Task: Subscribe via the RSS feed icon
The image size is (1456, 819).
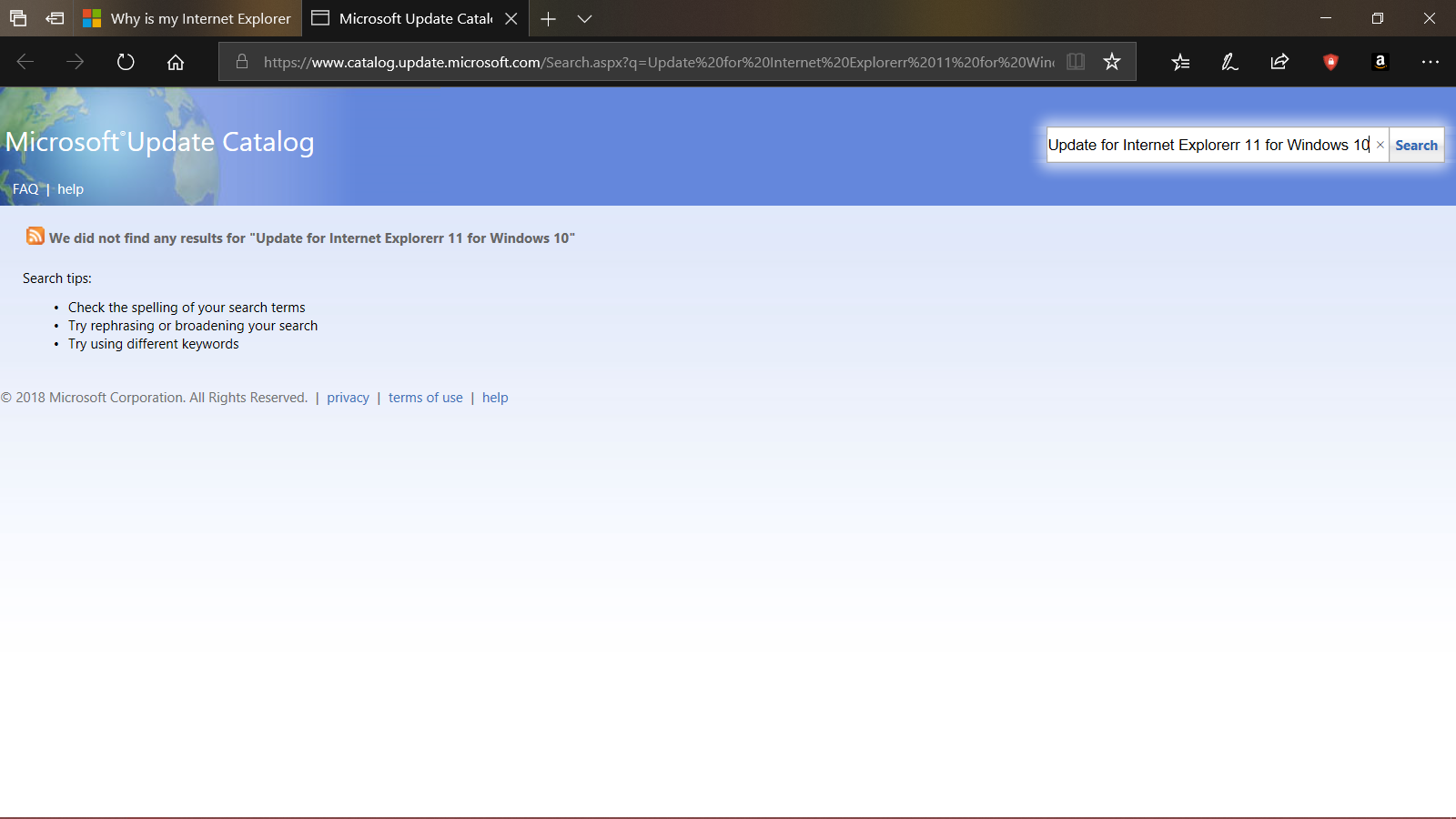Action: pos(35,236)
